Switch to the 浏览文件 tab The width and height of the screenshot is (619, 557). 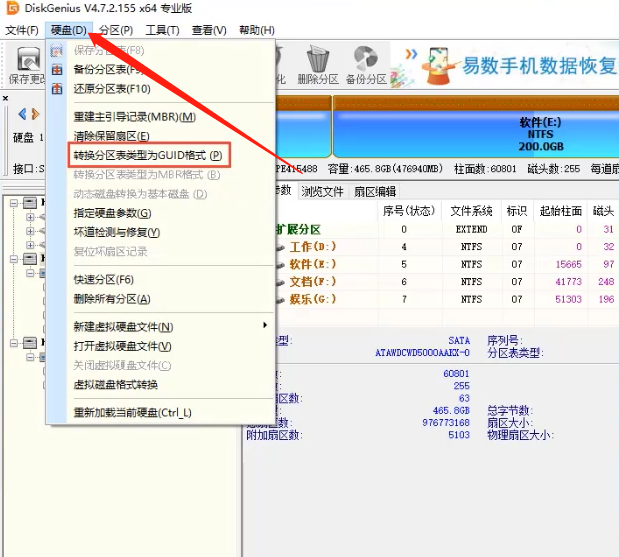[322, 191]
